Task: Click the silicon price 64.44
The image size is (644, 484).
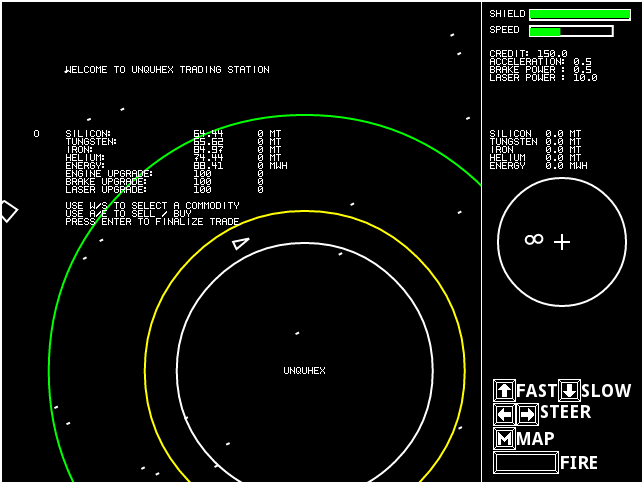Action: click(x=208, y=134)
